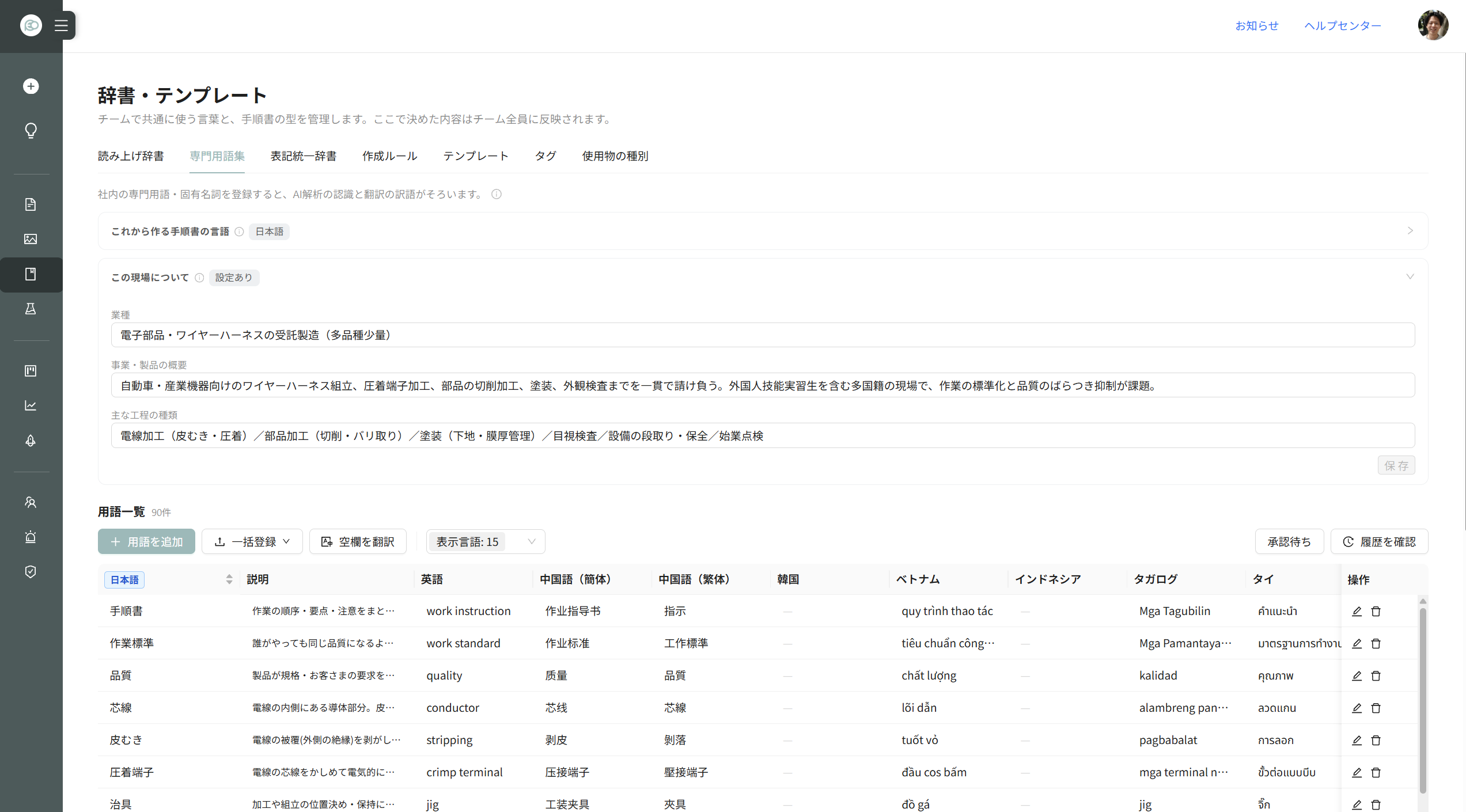This screenshot has height=812, width=1466.
Task: Delete the 圧着端子 term row
Action: (x=1376, y=772)
